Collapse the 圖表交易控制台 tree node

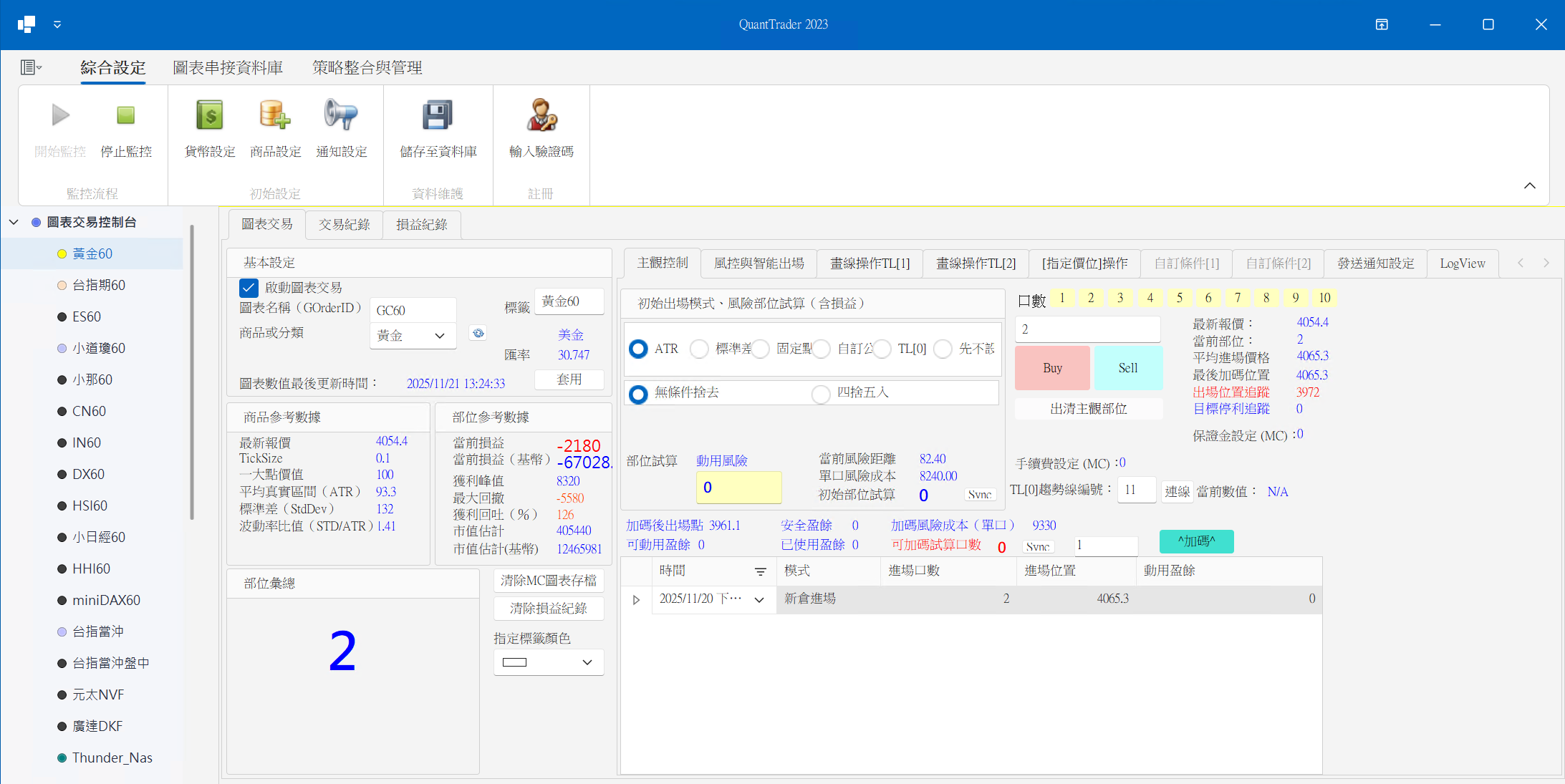(x=14, y=222)
